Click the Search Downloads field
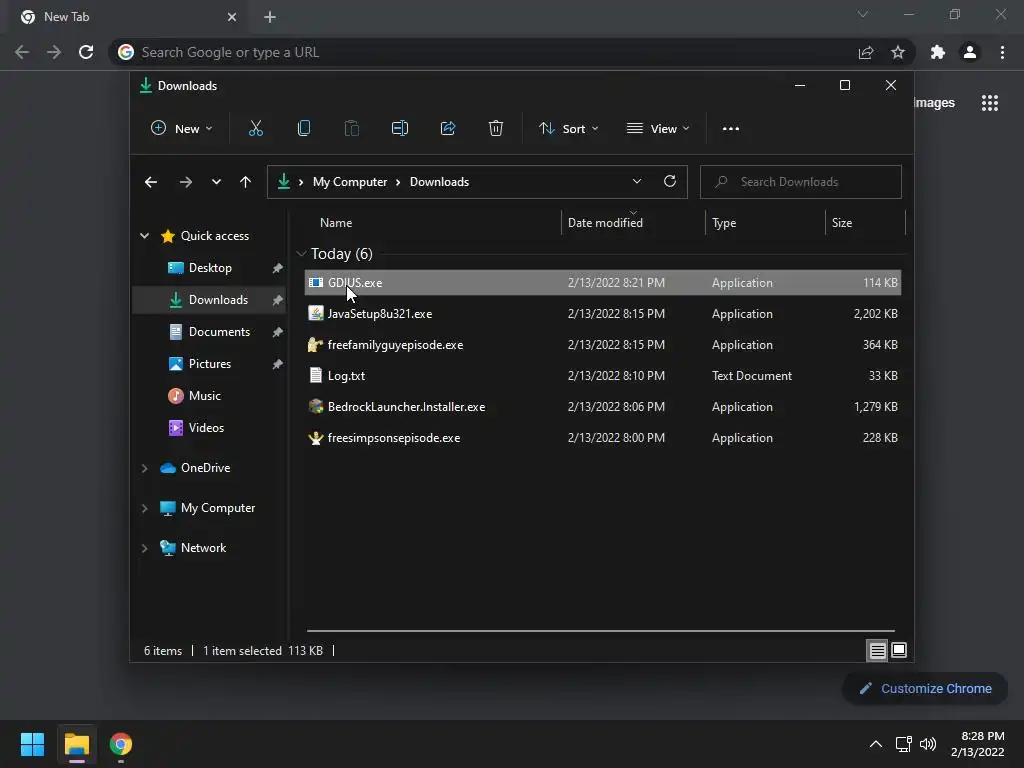Screen dimensions: 1024x768 point(801,182)
